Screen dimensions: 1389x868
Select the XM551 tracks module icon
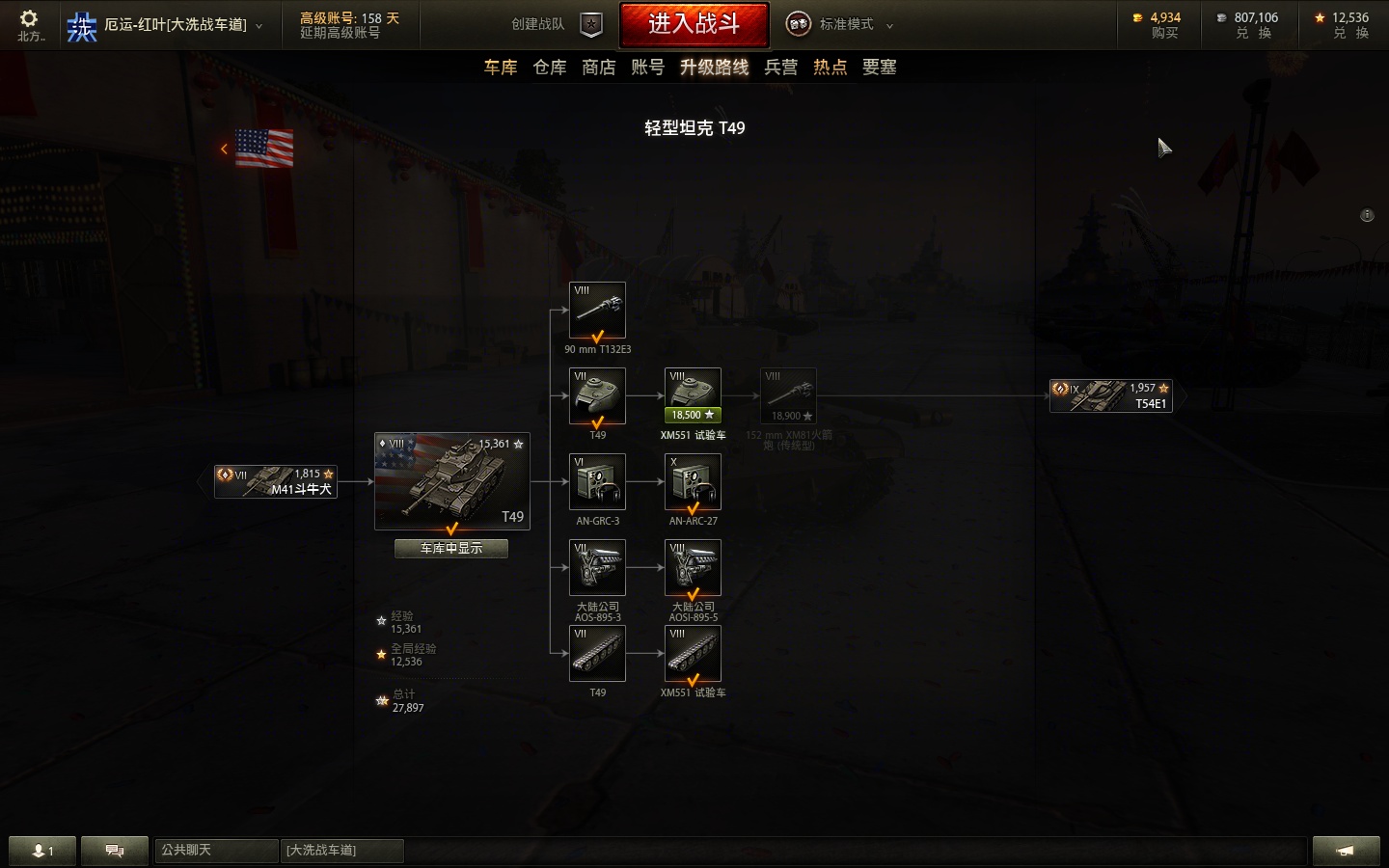point(693,654)
